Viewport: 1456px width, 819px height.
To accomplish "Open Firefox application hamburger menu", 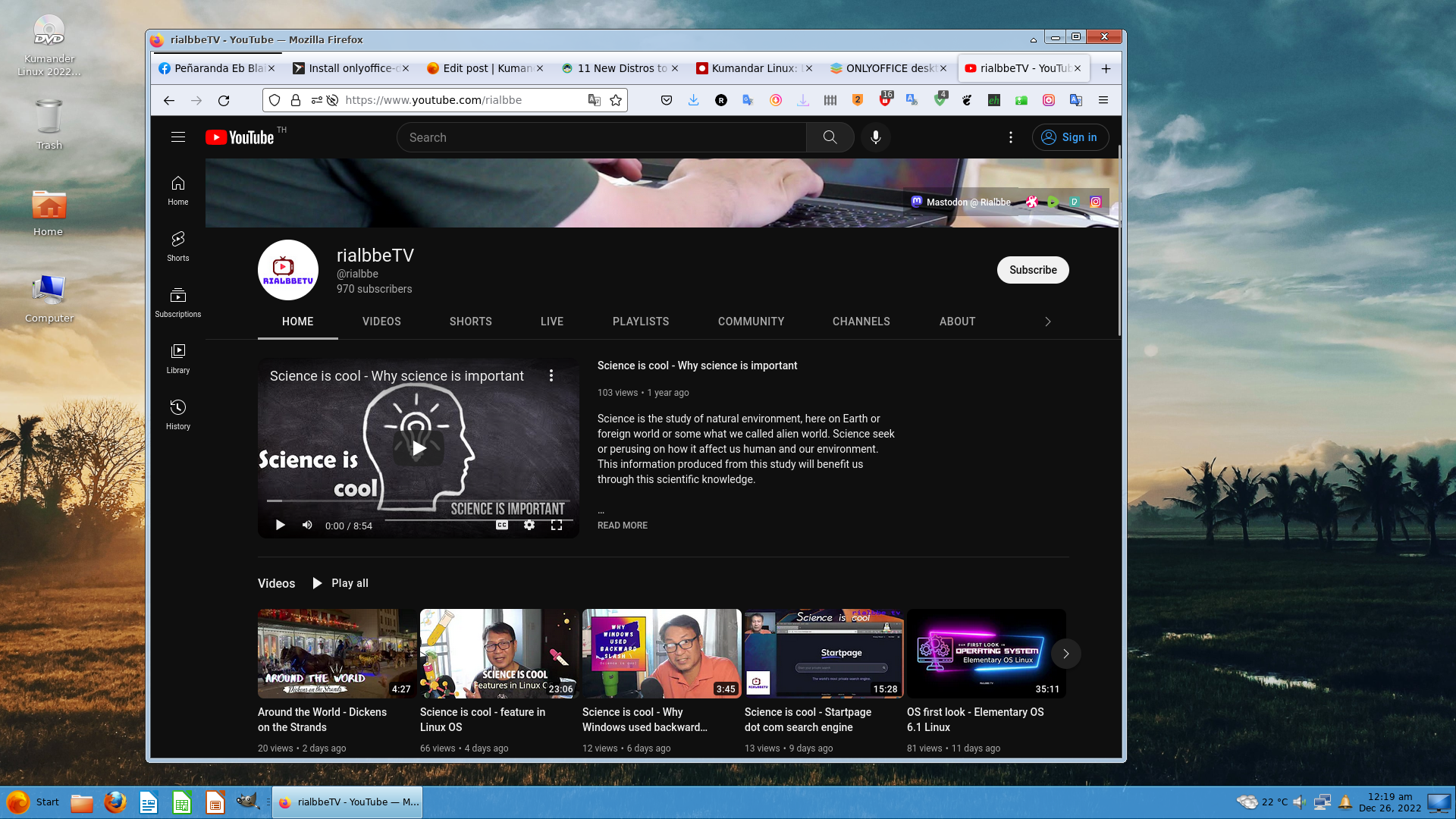I will tap(1103, 100).
